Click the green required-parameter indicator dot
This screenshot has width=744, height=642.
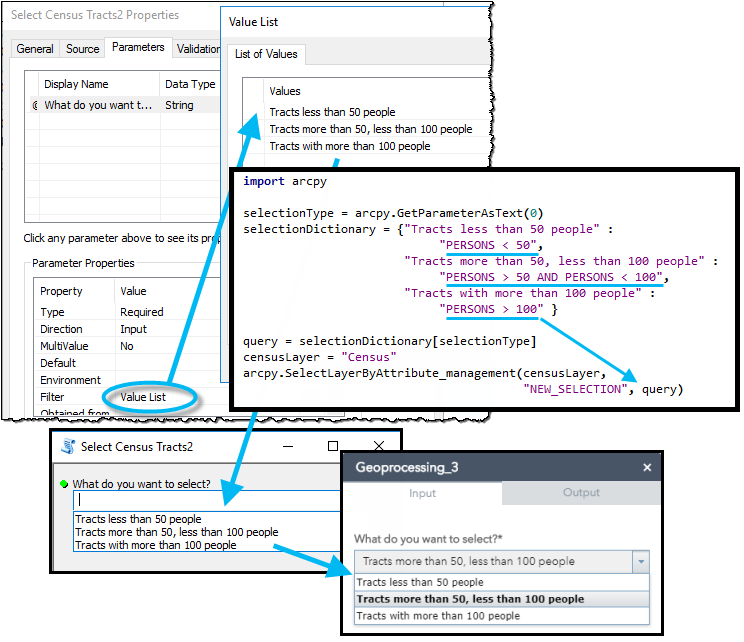pos(64,484)
